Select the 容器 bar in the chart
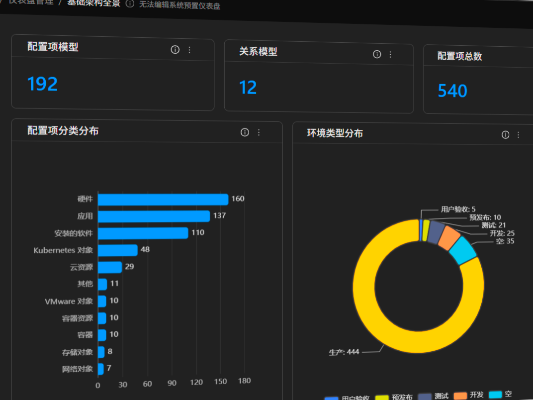This screenshot has height=400, width=533. [x=102, y=335]
